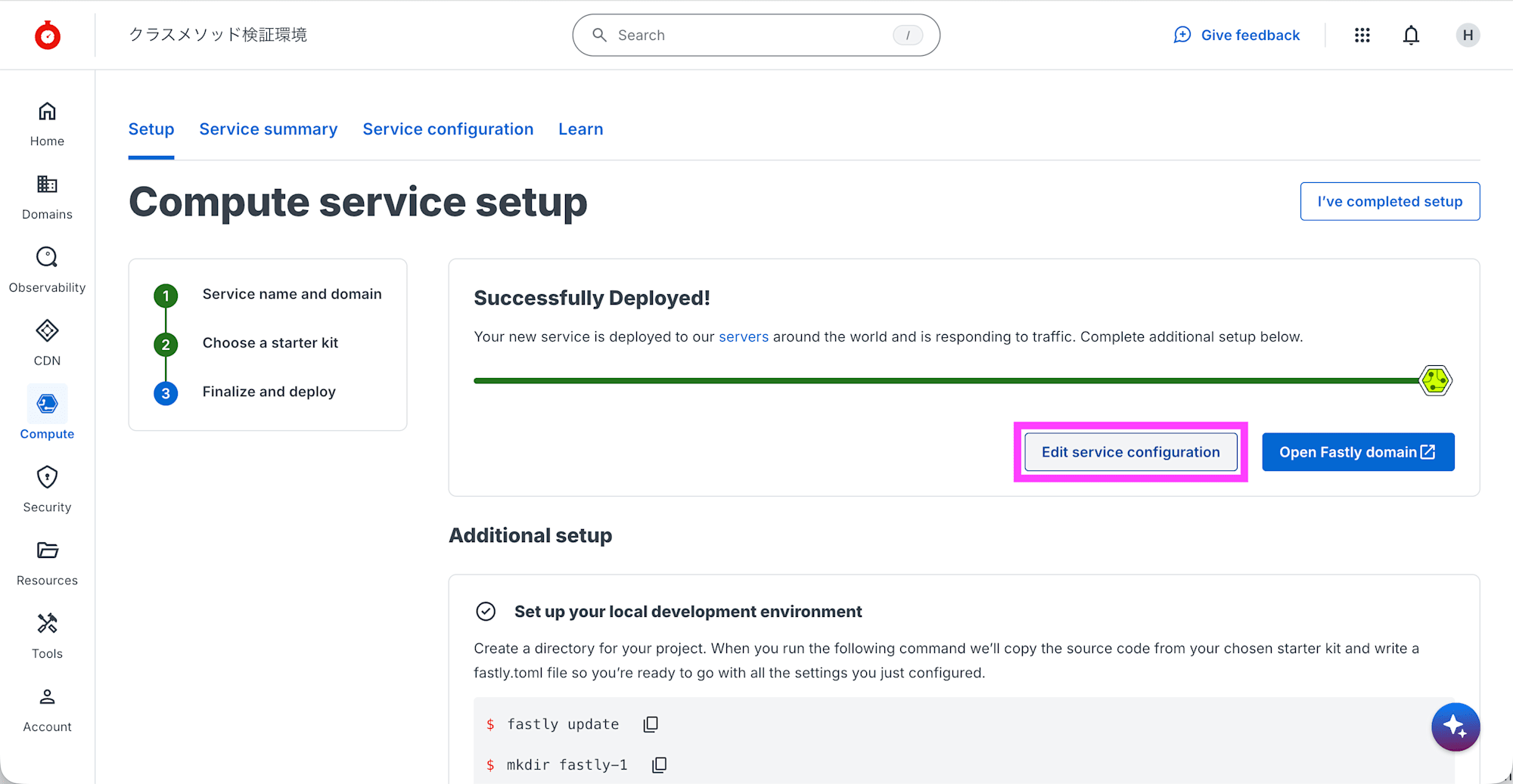Click the Edit service configuration button

(x=1130, y=452)
